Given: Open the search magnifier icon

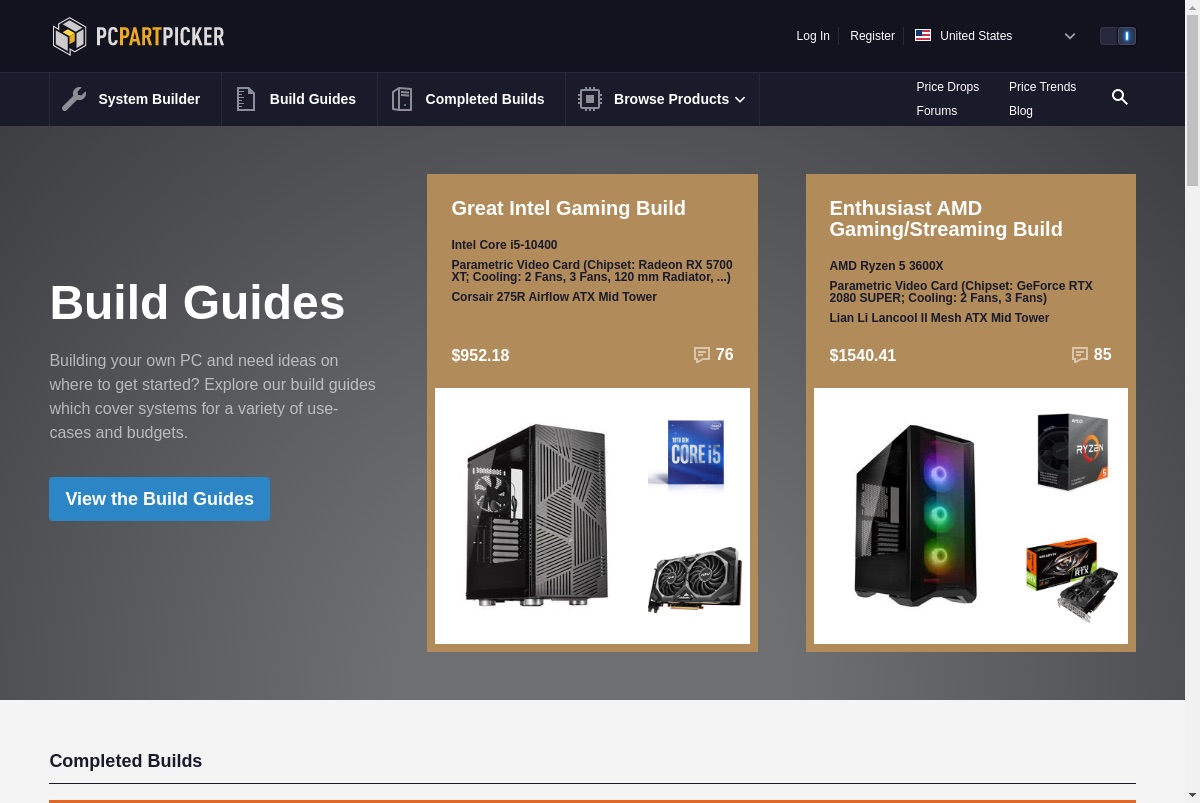Looking at the screenshot, I should (1120, 97).
